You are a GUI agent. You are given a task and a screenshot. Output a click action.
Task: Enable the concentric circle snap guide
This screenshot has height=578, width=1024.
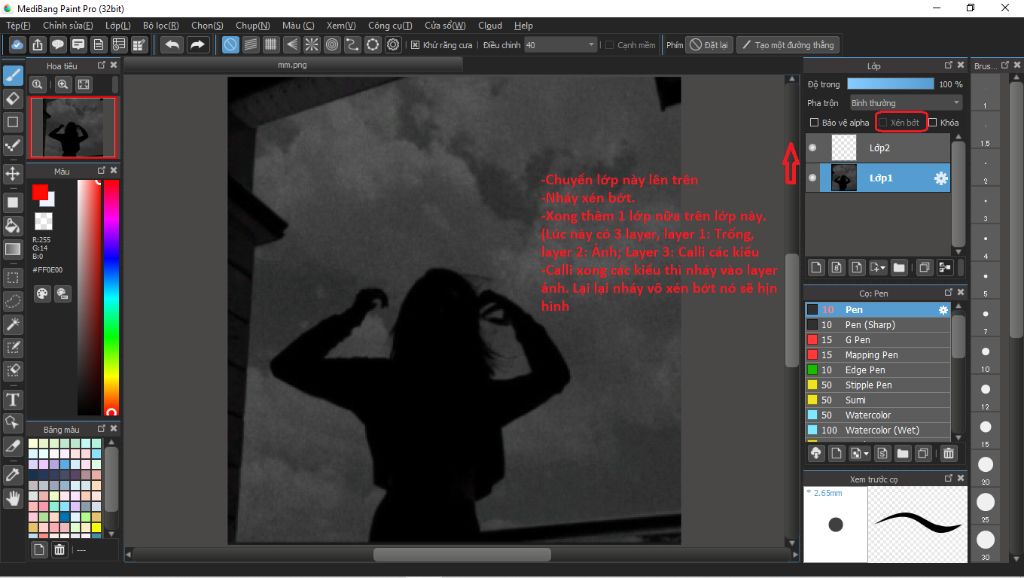pyautogui.click(x=332, y=45)
